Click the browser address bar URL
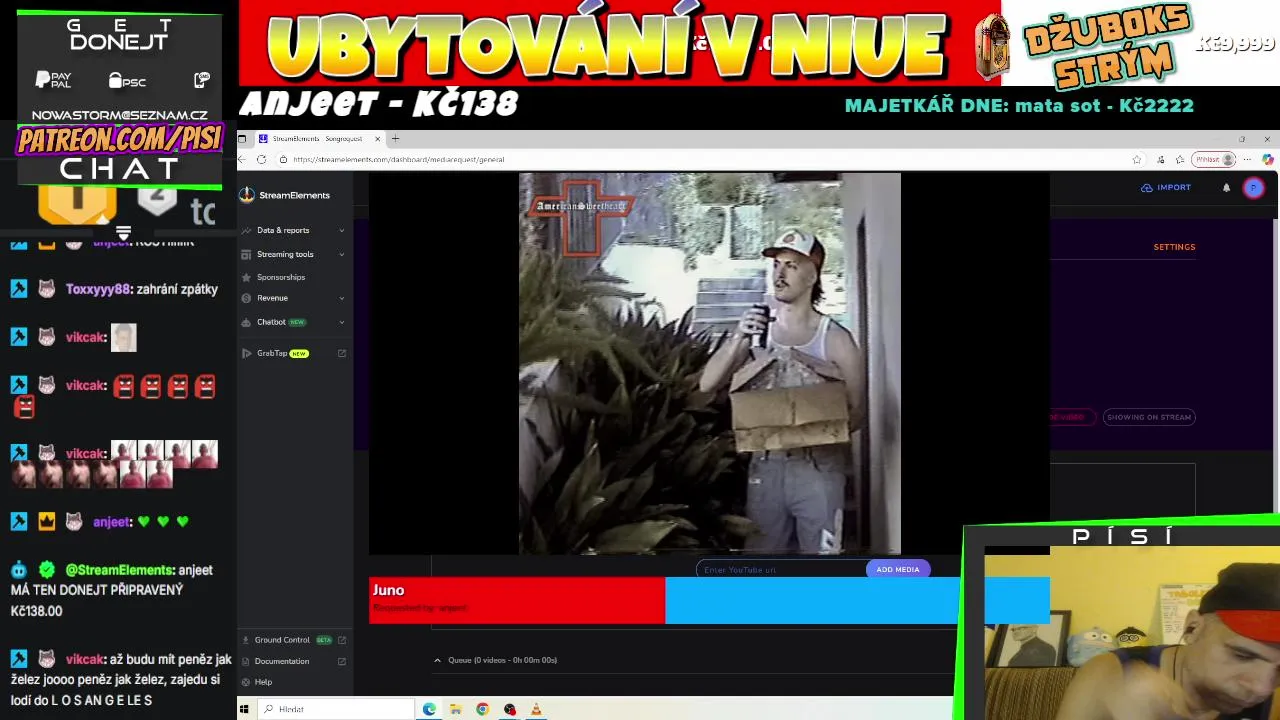Viewport: 1280px width, 720px height. click(x=399, y=159)
